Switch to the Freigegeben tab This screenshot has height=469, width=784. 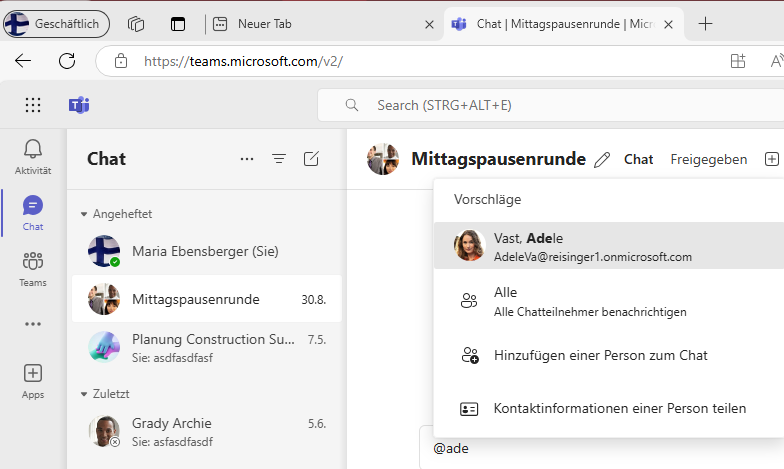point(708,159)
